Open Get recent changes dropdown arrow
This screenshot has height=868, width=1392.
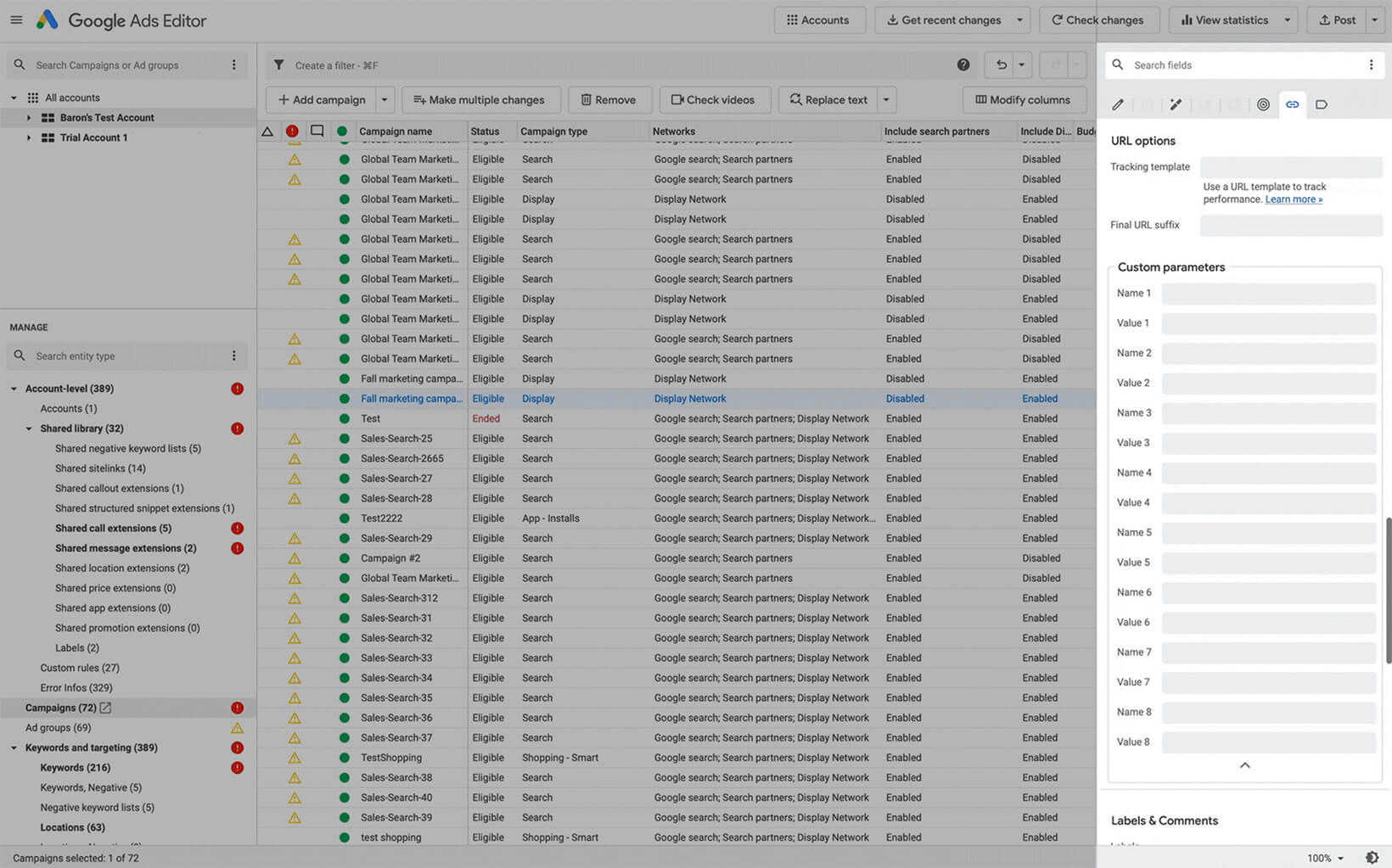point(1020,20)
